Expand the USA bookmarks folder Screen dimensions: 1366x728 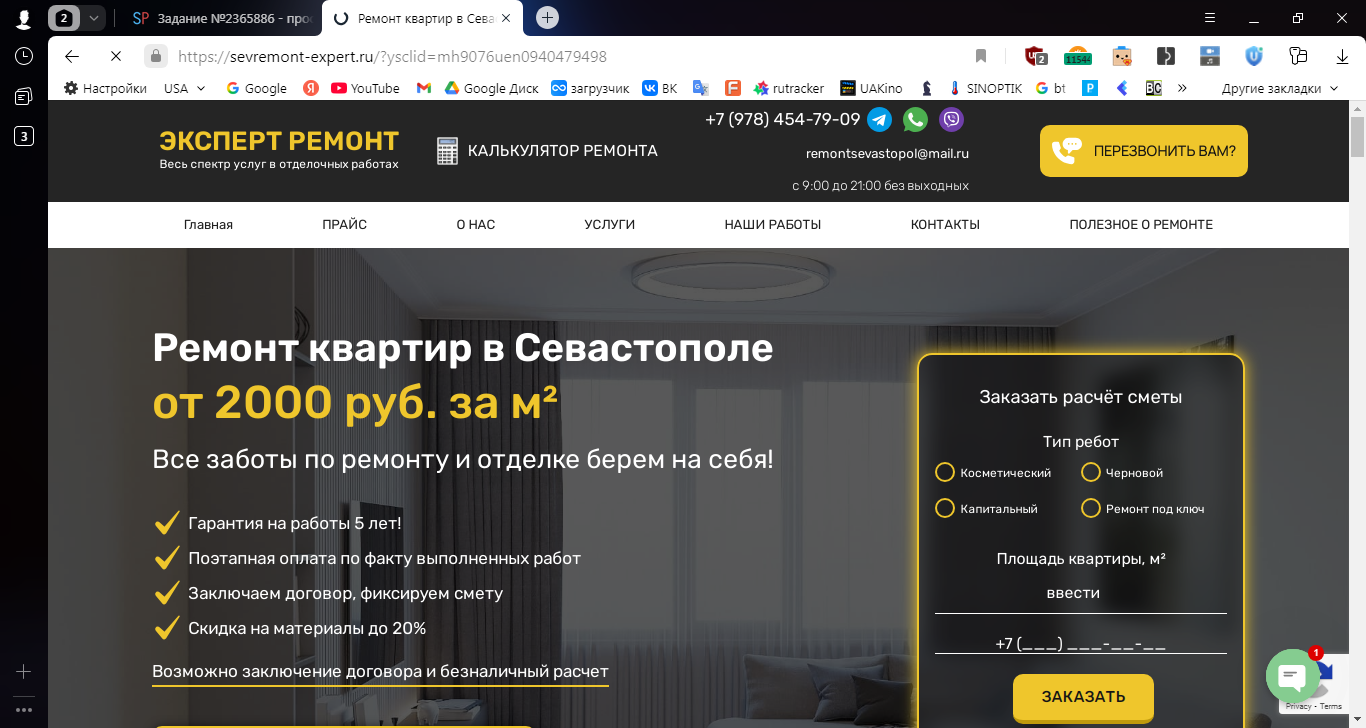[184, 88]
